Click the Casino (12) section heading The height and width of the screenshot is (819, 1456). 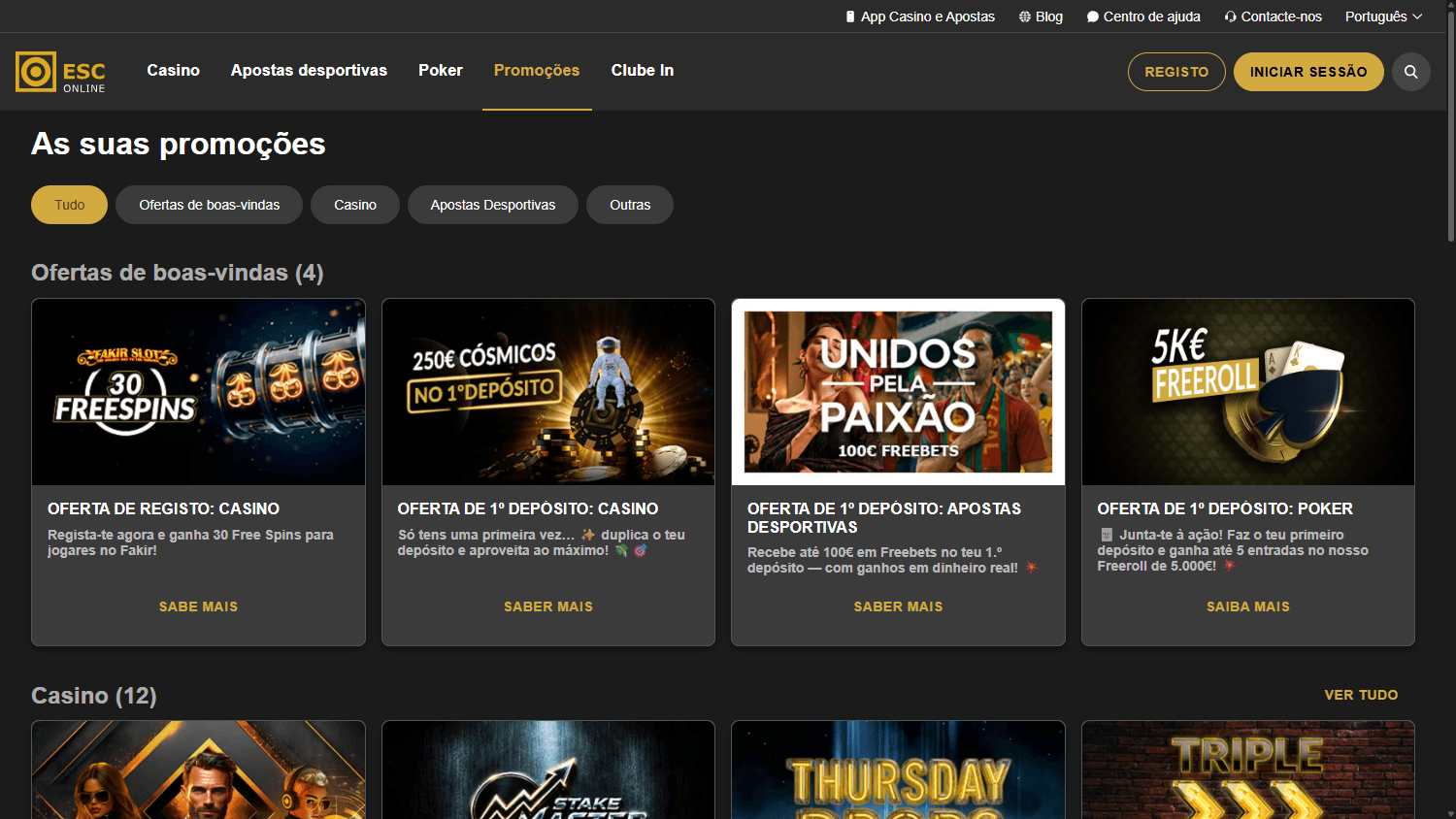[x=94, y=696]
